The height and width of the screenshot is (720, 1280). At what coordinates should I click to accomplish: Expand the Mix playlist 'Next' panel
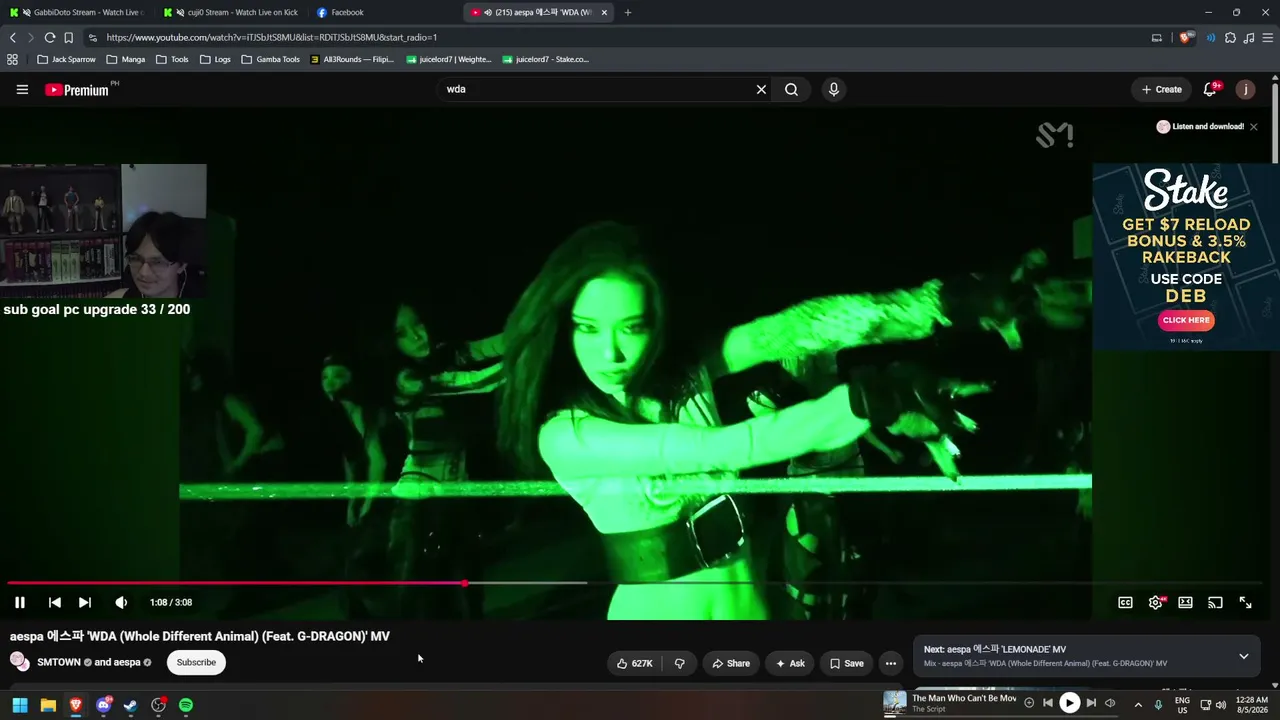(x=1244, y=656)
